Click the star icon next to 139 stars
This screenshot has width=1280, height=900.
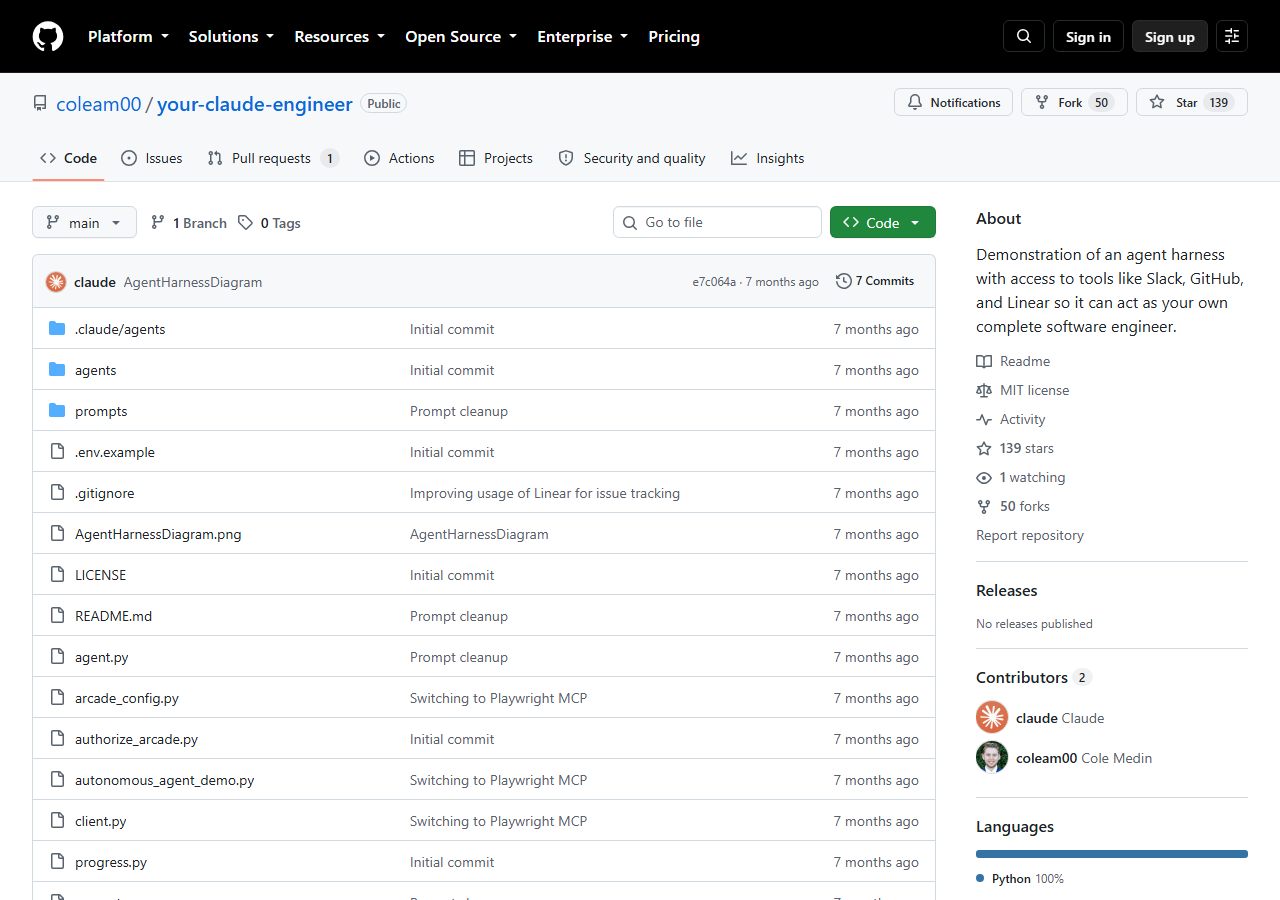tap(984, 448)
